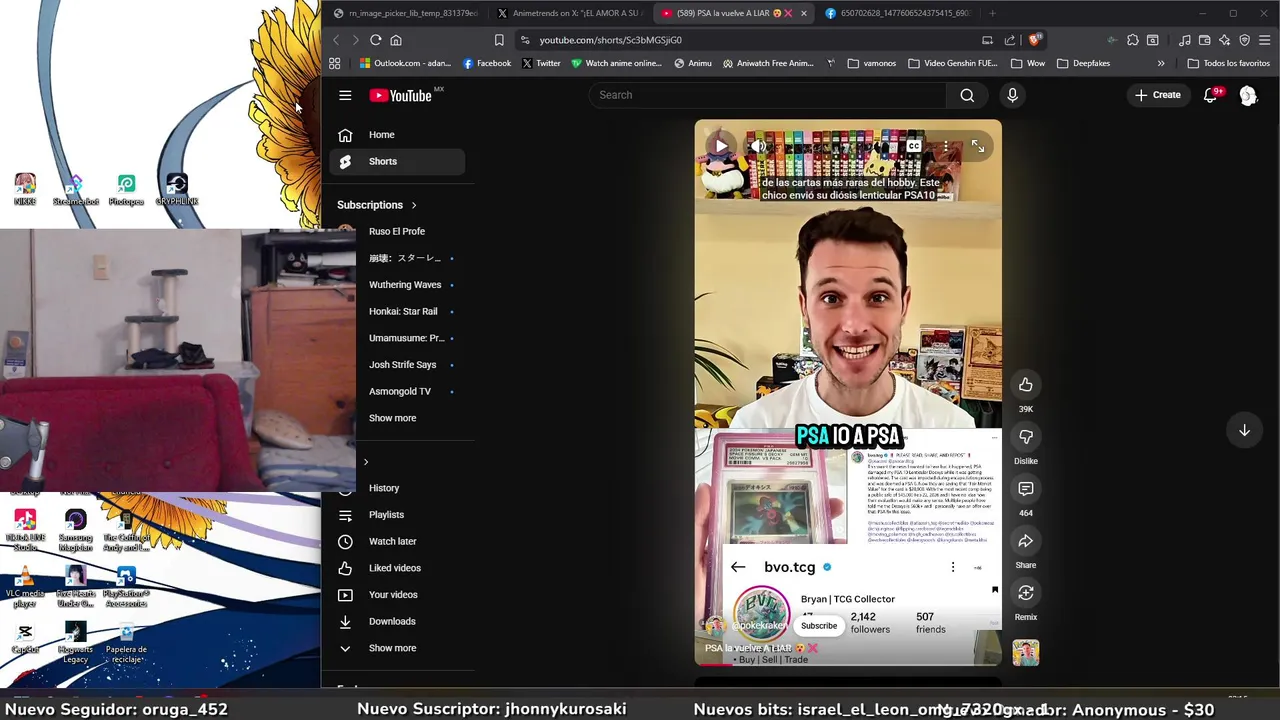Open Facebook bookmark
This screenshot has height=720, width=1280.
point(487,63)
